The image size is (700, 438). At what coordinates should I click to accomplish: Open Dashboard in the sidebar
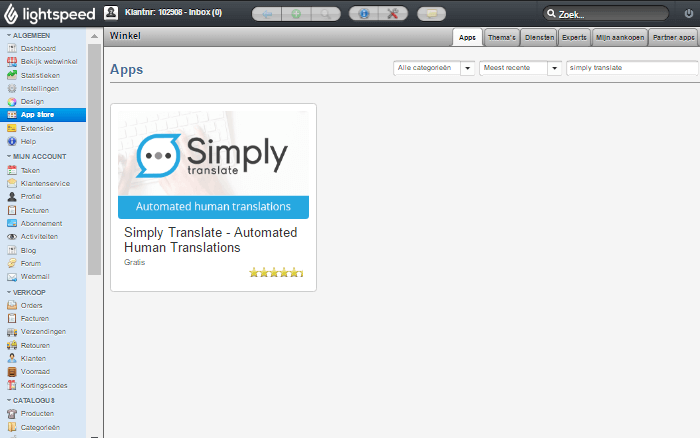tap(38, 48)
